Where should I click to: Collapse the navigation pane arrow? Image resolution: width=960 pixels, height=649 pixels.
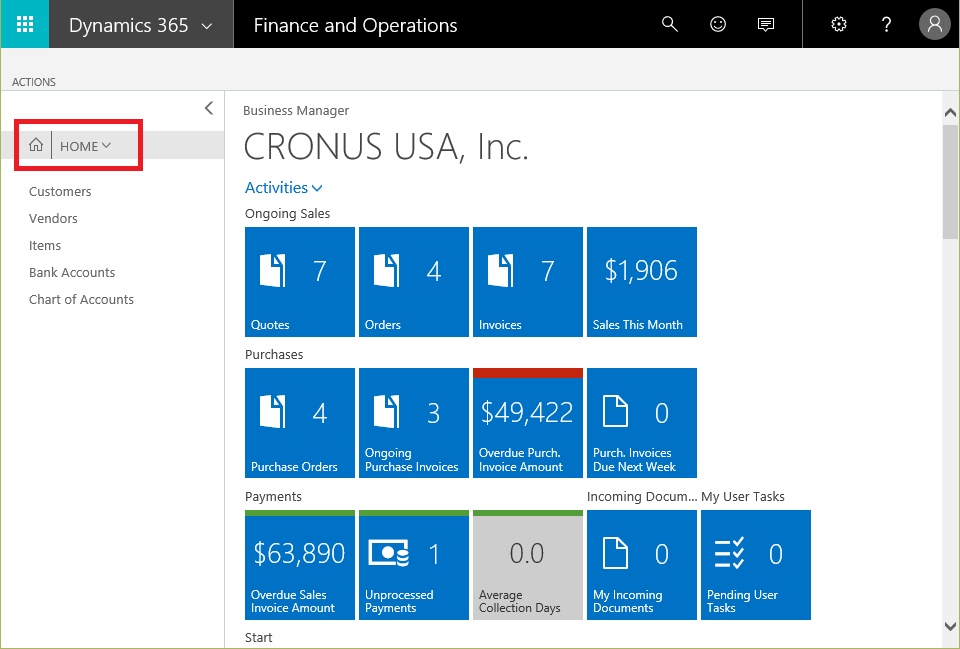coord(209,108)
